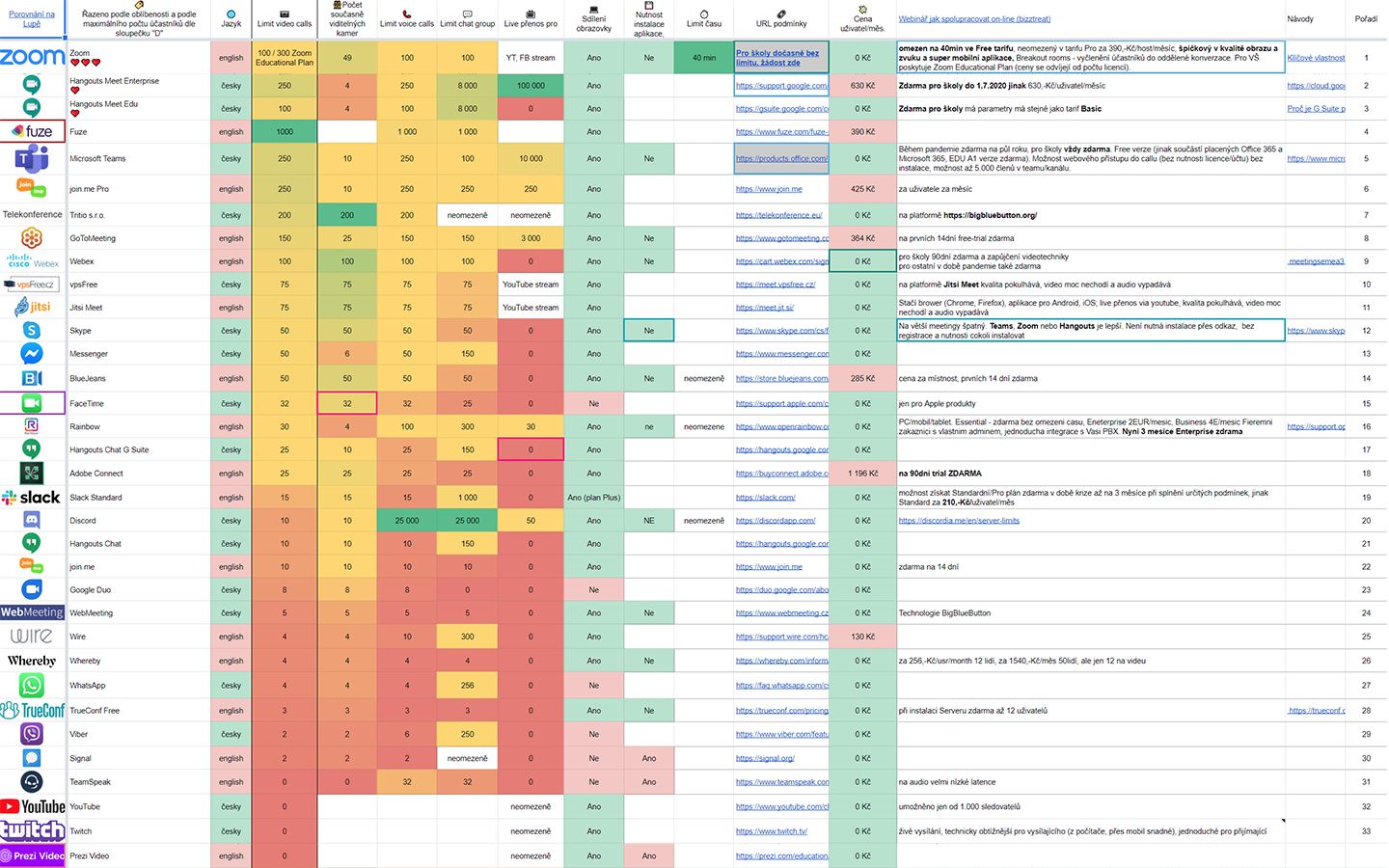Open the https://slack.com/ link

coord(766,498)
